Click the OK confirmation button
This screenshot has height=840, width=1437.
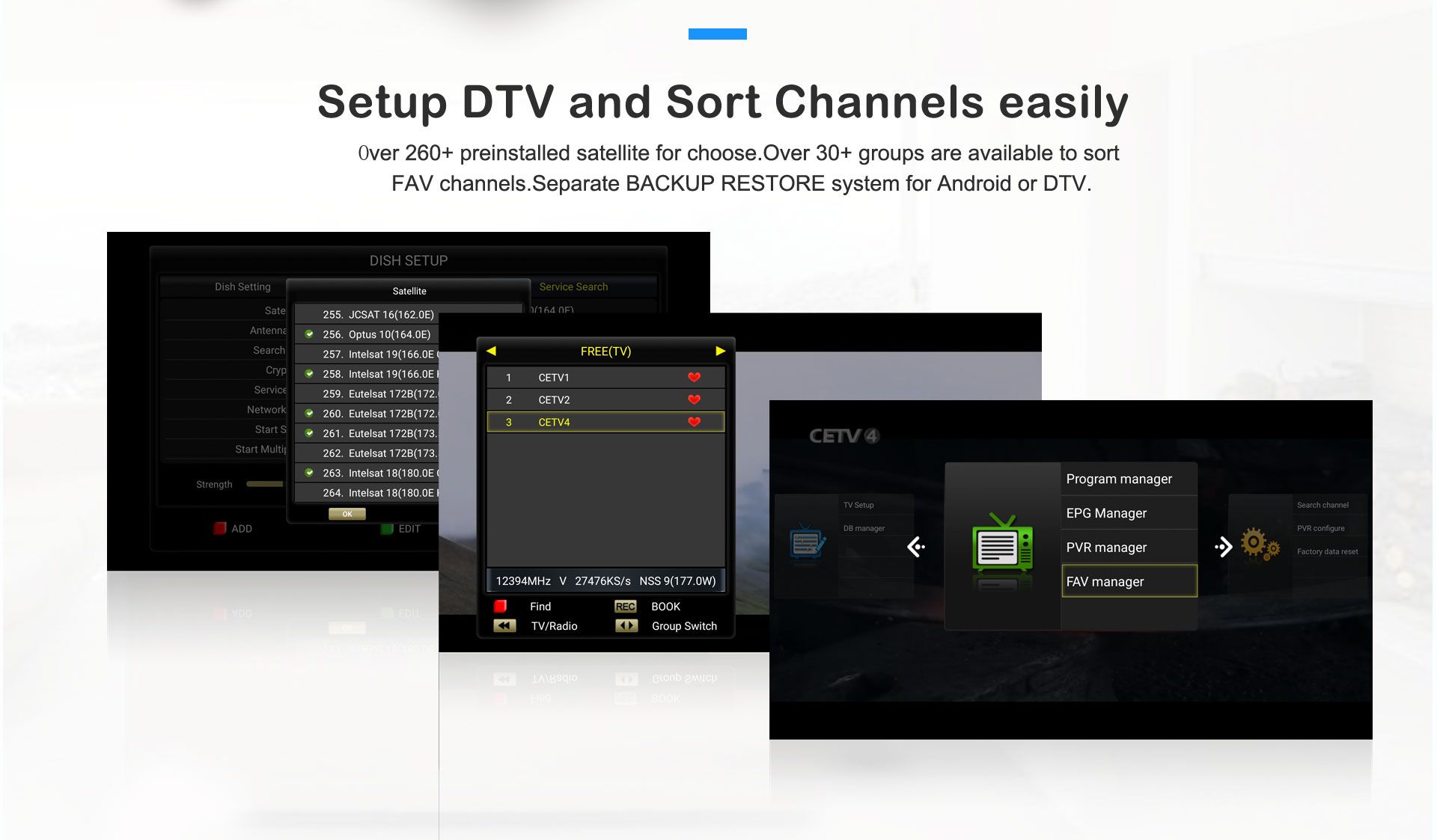345,512
